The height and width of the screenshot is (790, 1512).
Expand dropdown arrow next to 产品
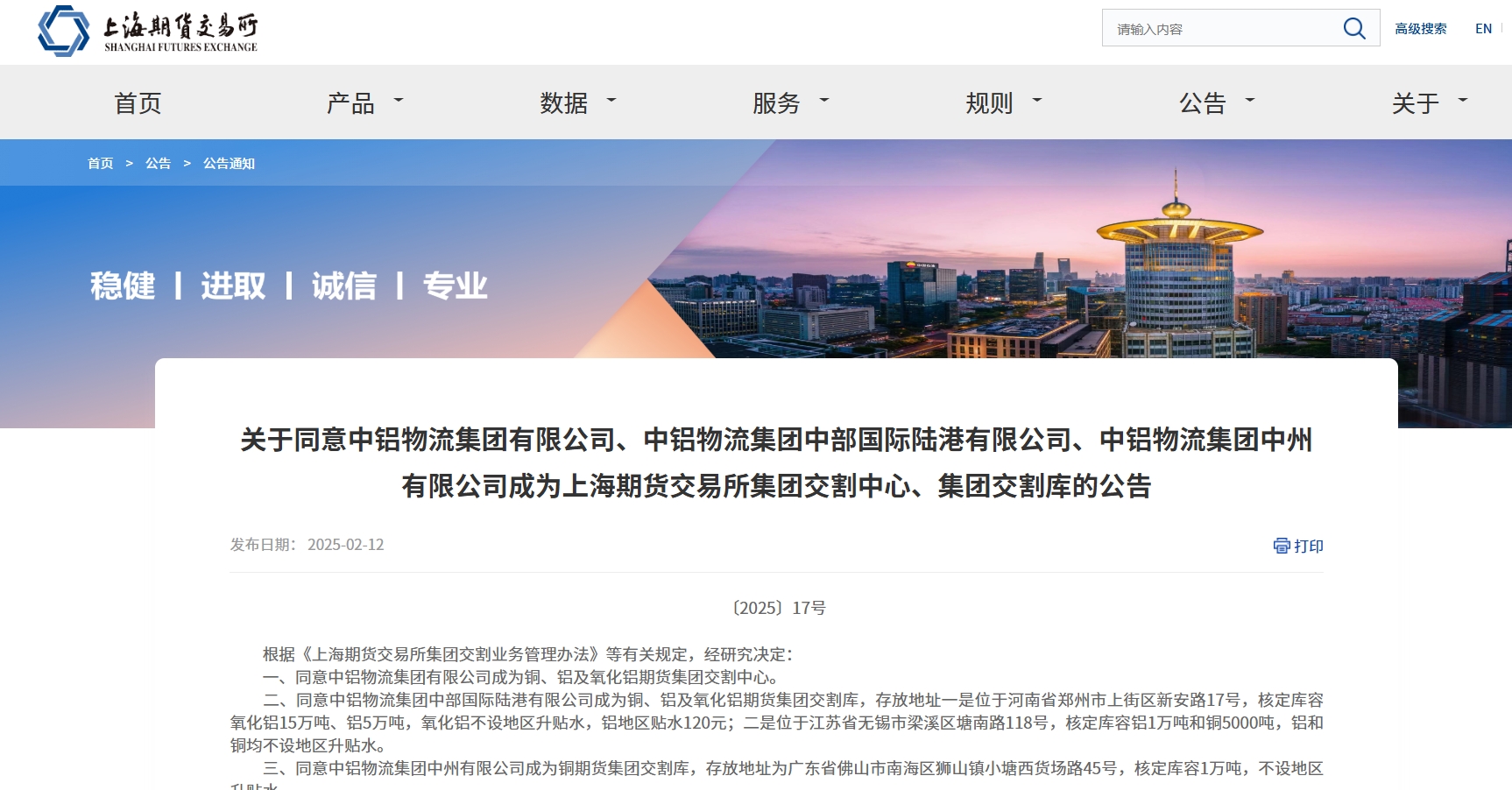(x=399, y=101)
